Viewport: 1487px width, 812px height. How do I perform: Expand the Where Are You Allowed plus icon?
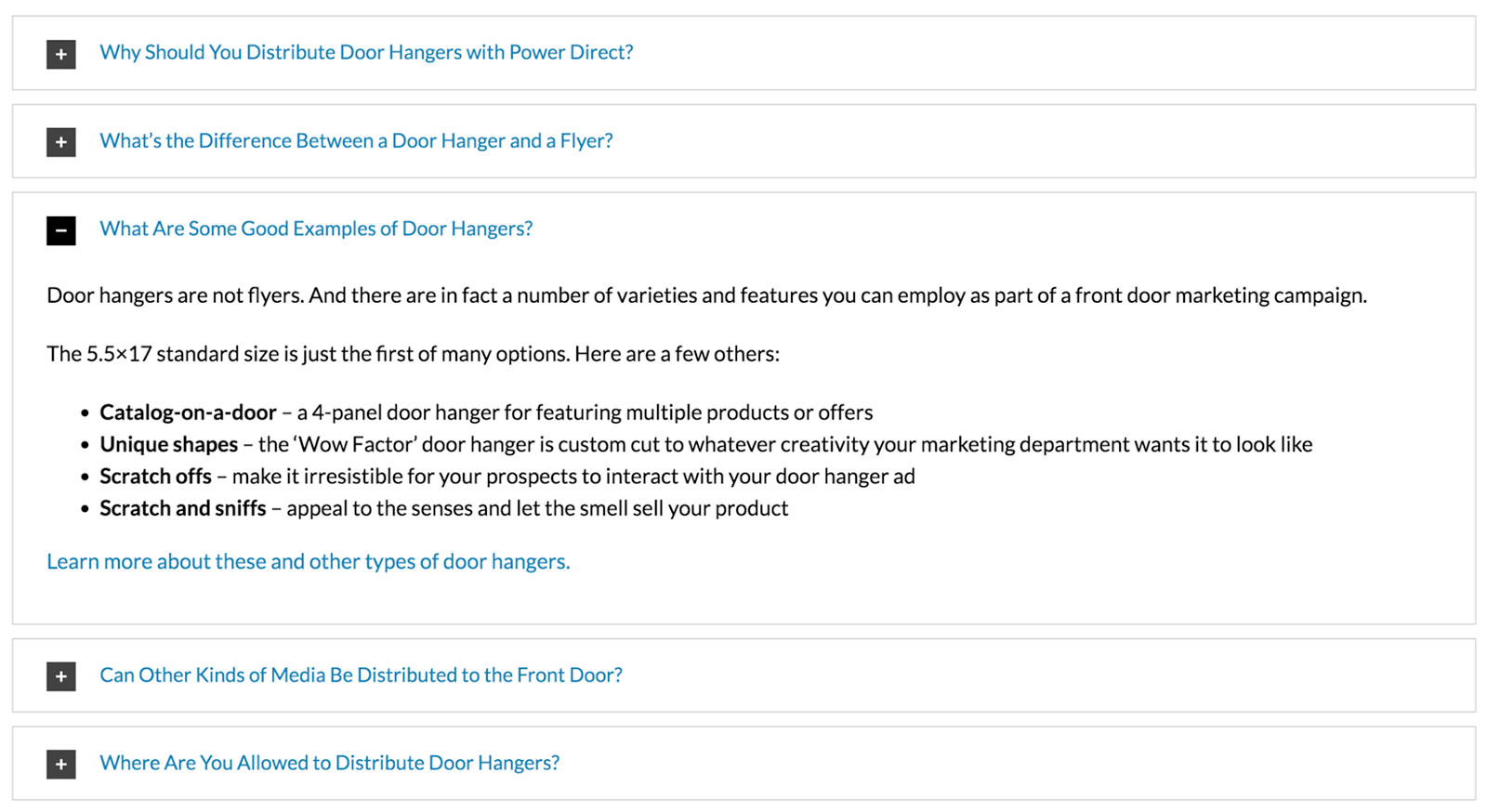tap(61, 765)
